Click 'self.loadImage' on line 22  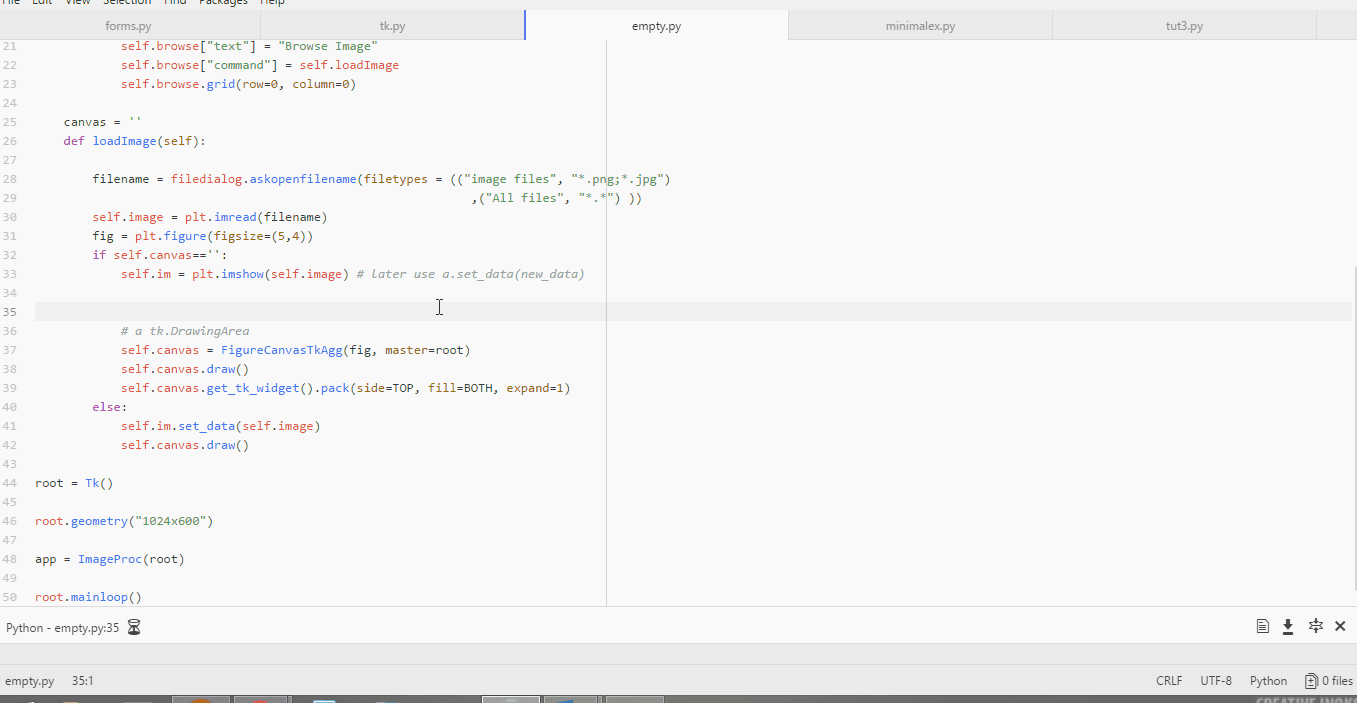tap(349, 65)
